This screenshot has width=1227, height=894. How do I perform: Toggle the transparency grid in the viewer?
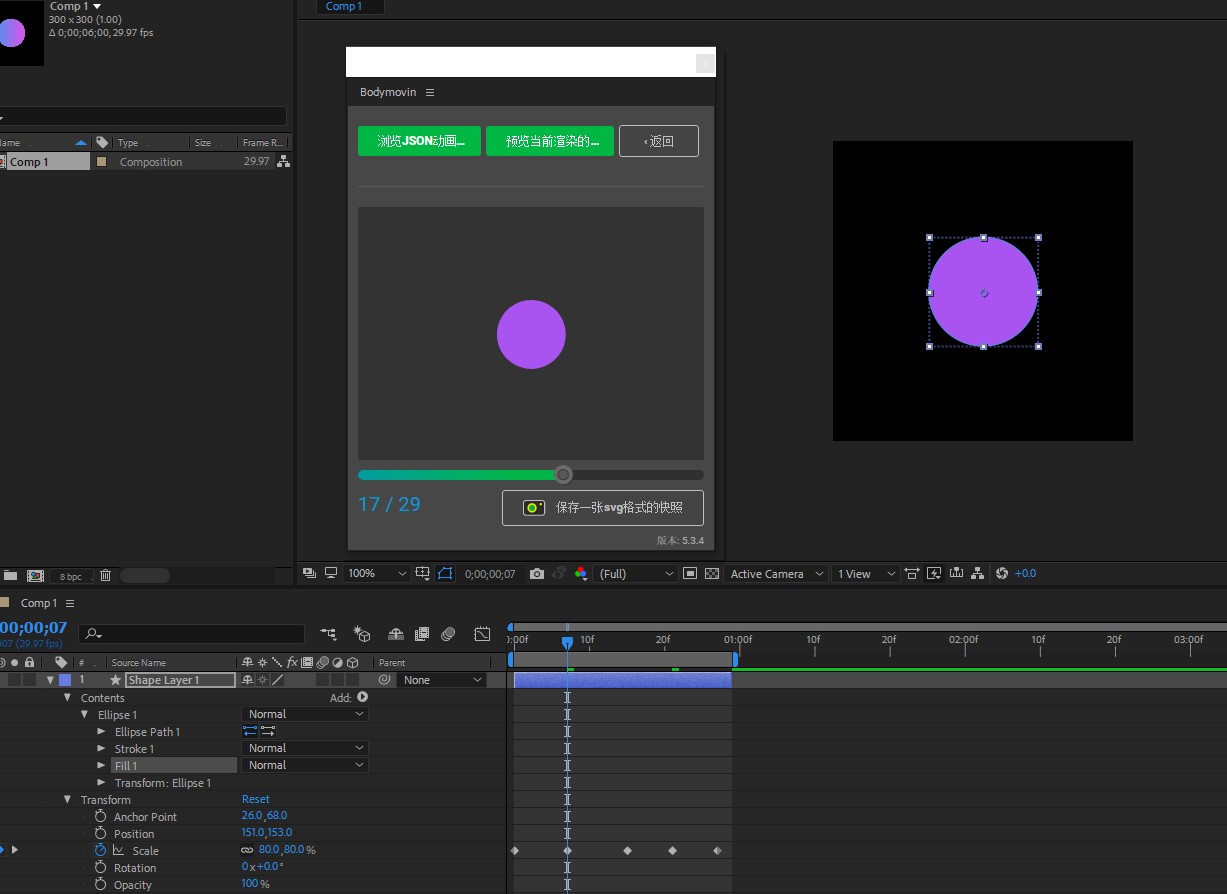tap(712, 573)
